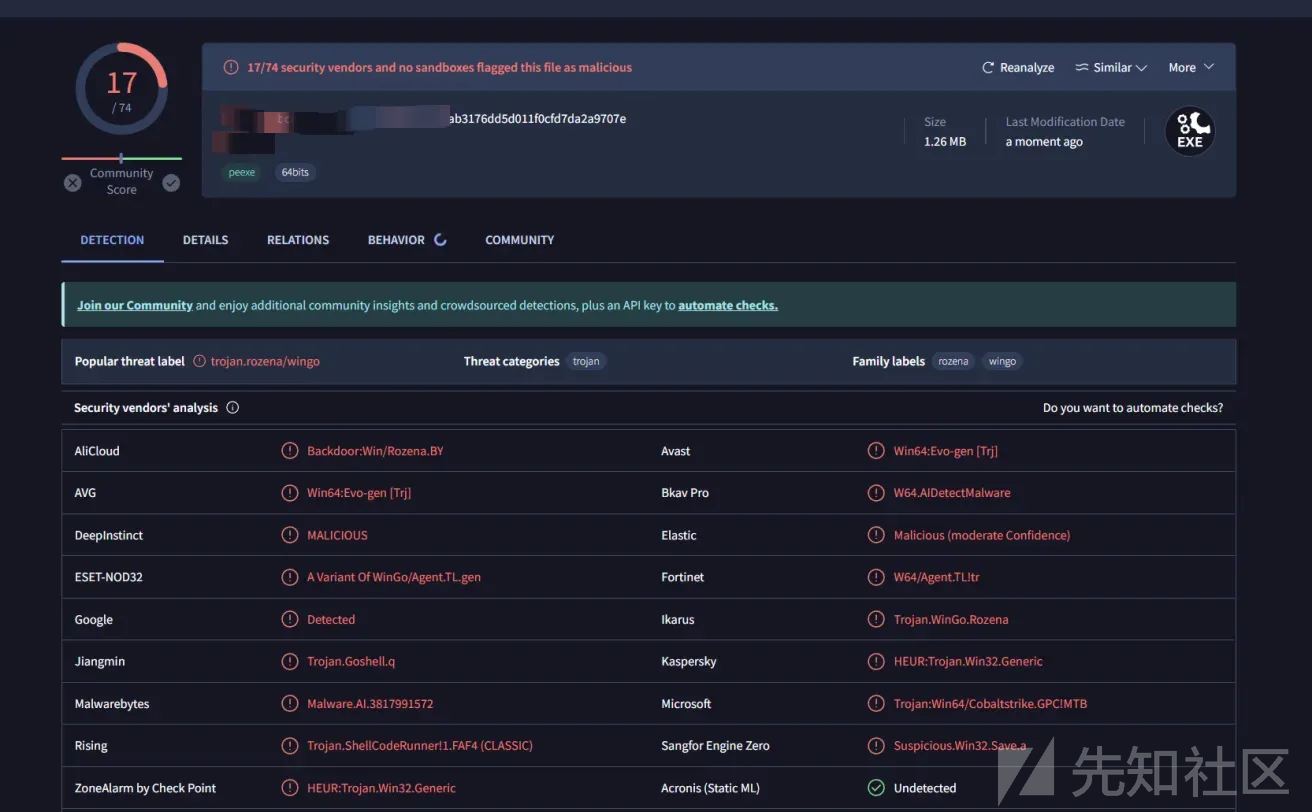Click the Avast detection warning icon

(876, 451)
